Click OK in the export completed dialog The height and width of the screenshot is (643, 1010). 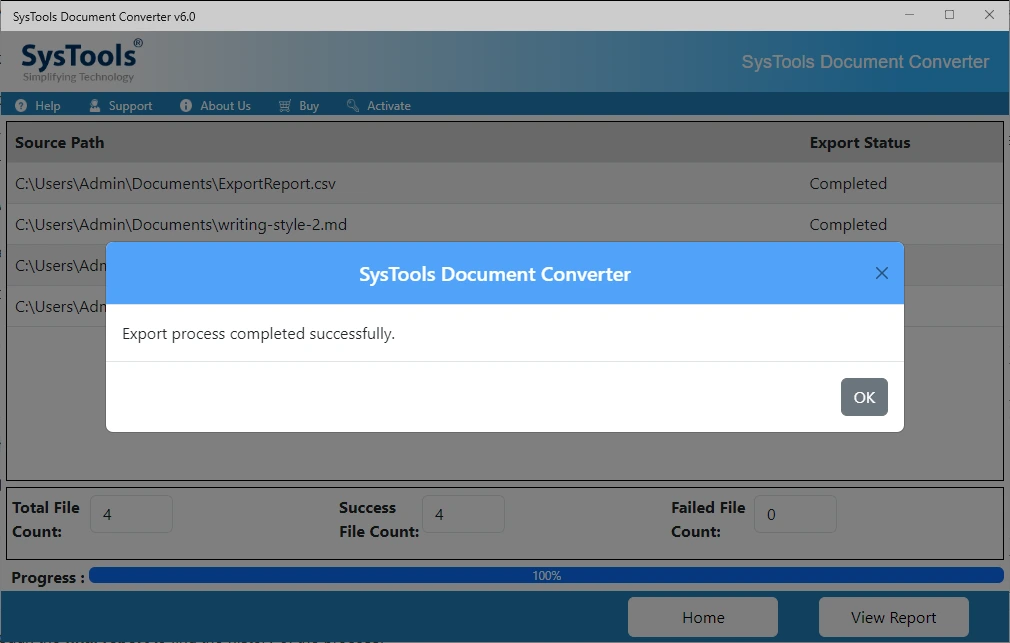pos(864,397)
